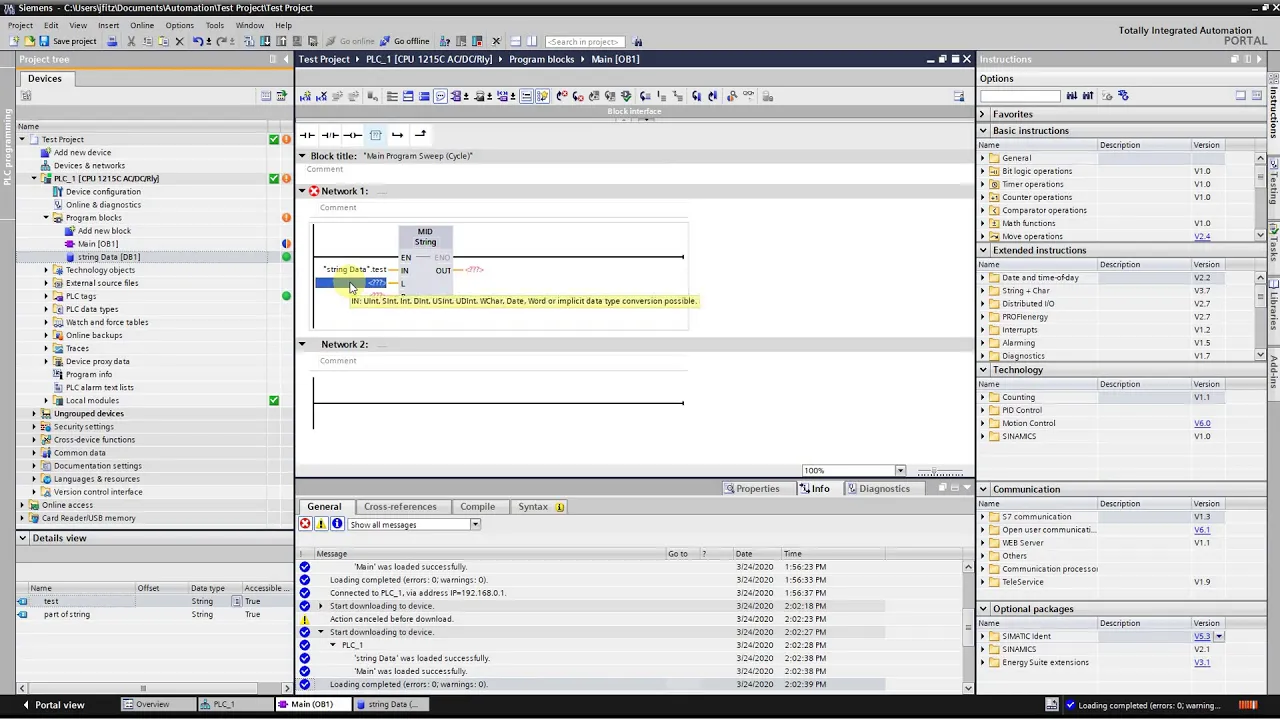
Task: Click Delete network icon in editor toolbar
Action: click(x=321, y=96)
